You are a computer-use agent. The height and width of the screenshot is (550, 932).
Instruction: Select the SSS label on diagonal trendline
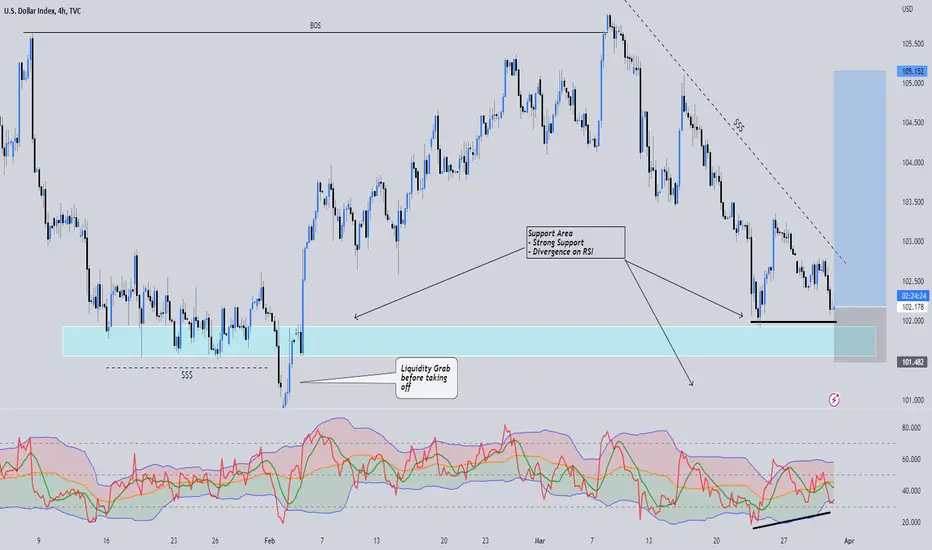[x=738, y=125]
